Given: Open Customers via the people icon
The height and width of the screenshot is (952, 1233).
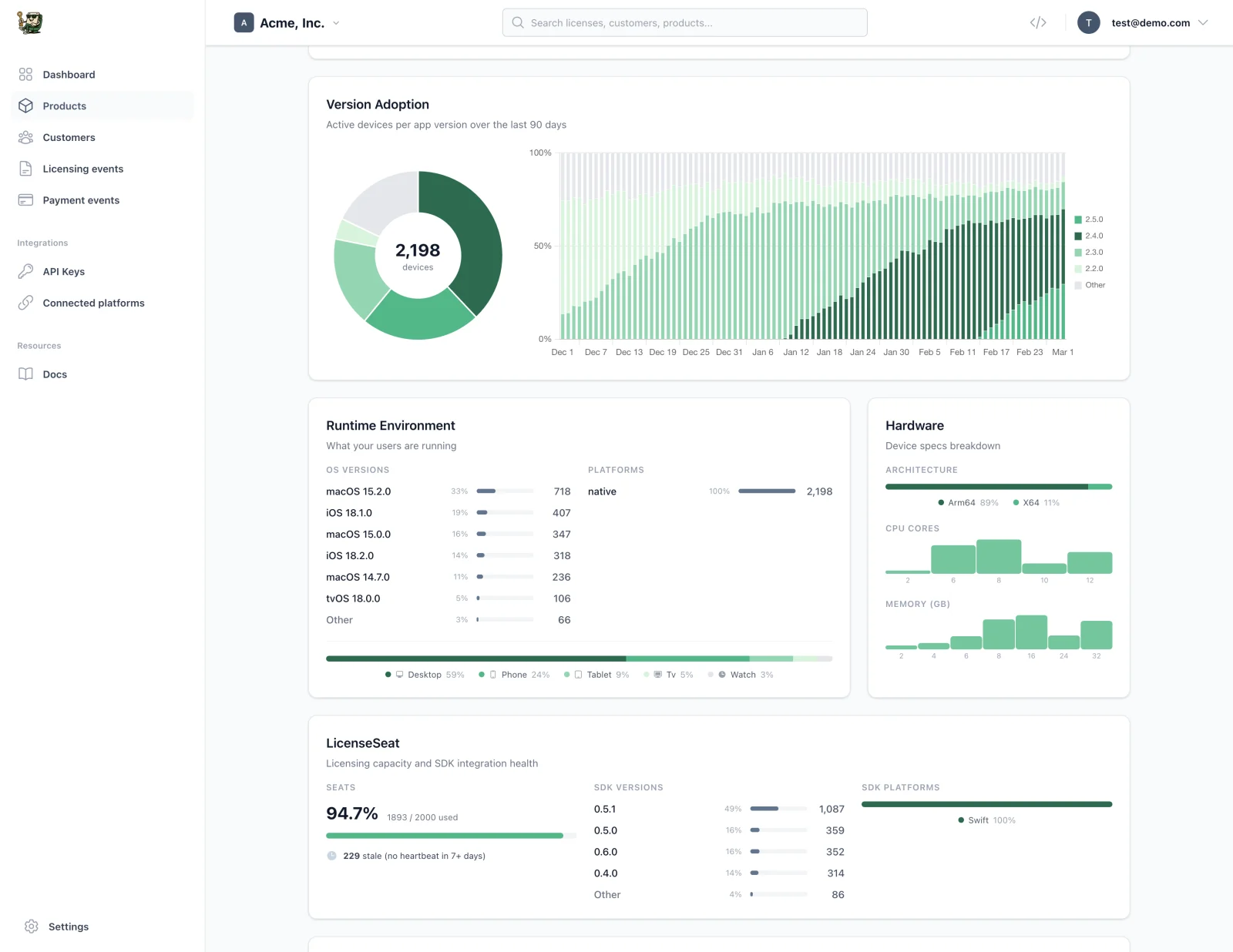Looking at the screenshot, I should pos(25,137).
